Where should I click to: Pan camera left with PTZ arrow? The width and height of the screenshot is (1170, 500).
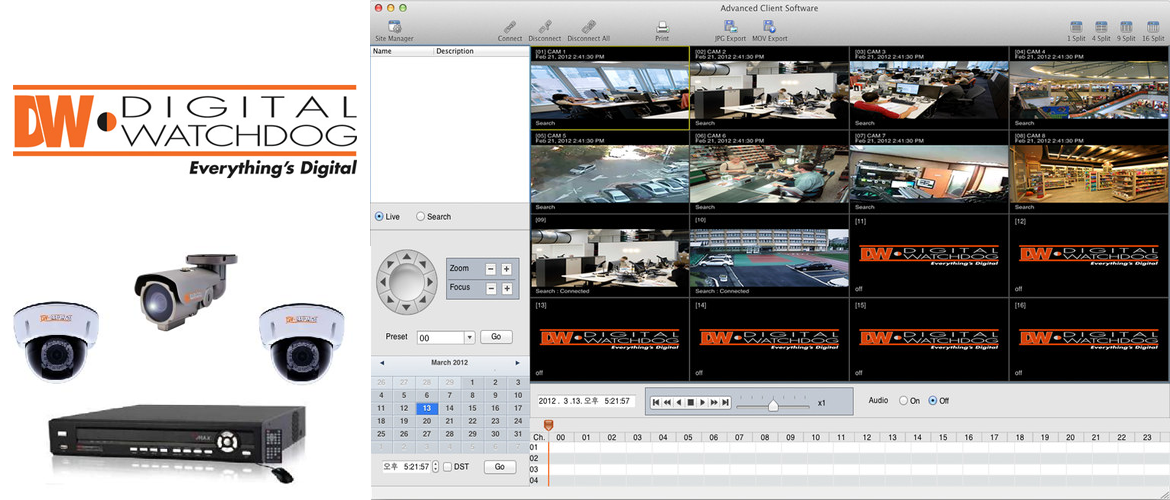pyautogui.click(x=381, y=283)
